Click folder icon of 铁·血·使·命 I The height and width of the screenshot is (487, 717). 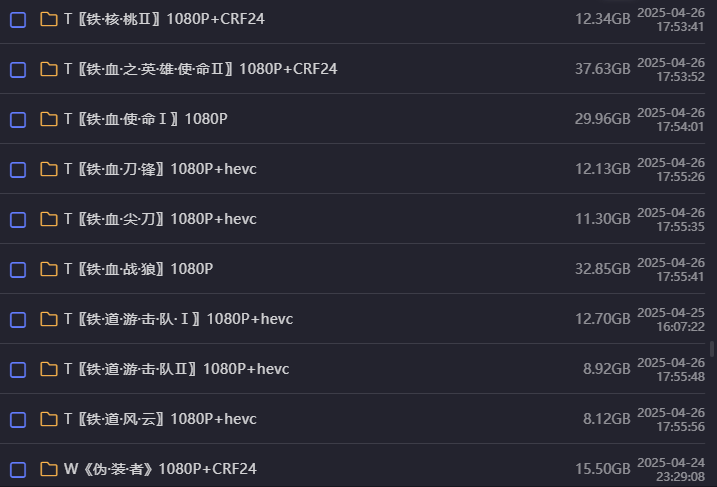[48, 119]
